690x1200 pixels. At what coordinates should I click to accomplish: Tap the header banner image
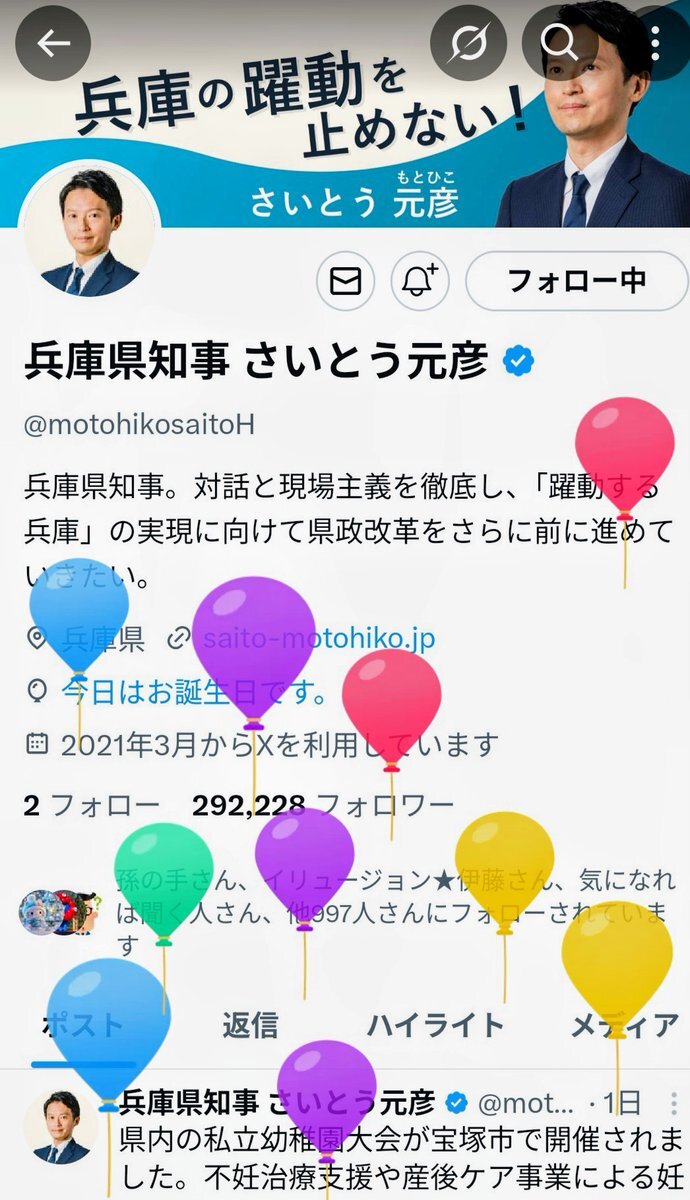[x=345, y=113]
